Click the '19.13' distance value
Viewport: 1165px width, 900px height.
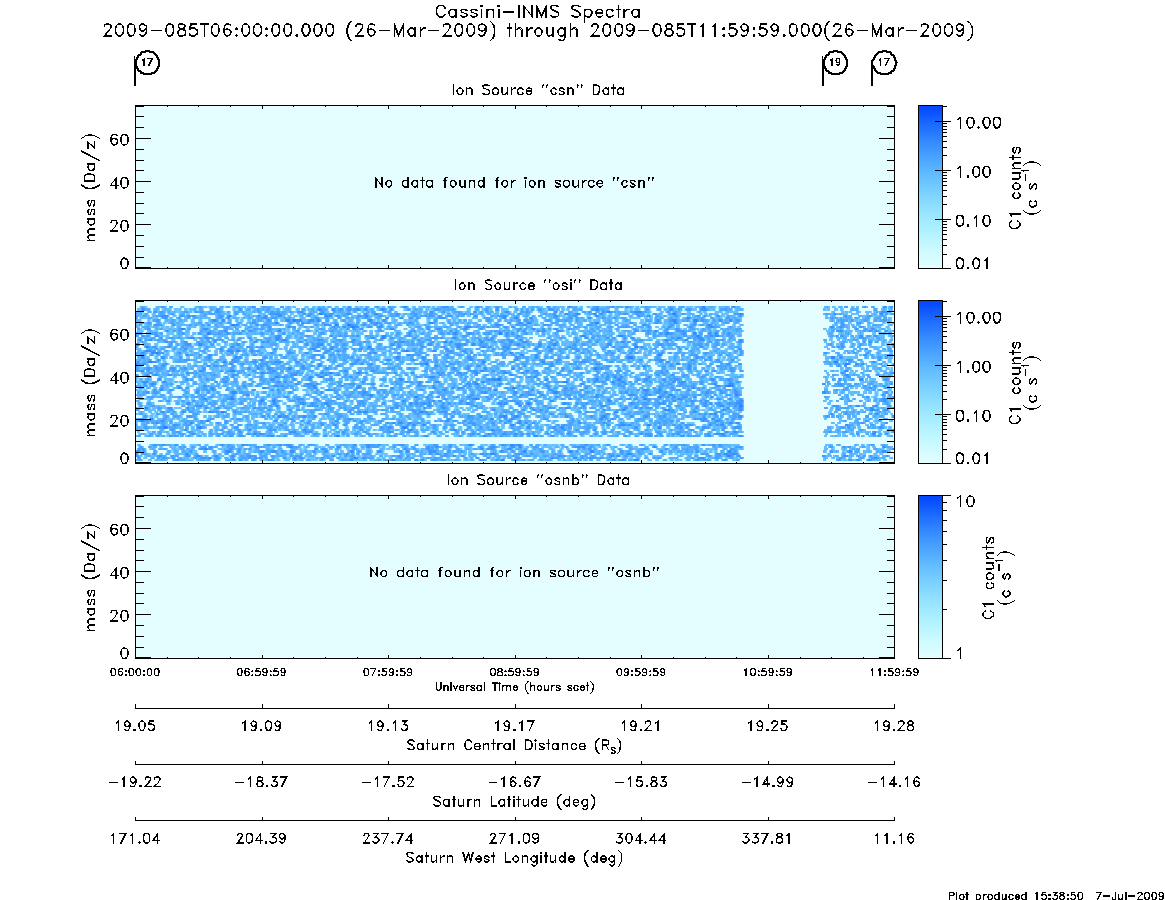click(x=388, y=726)
